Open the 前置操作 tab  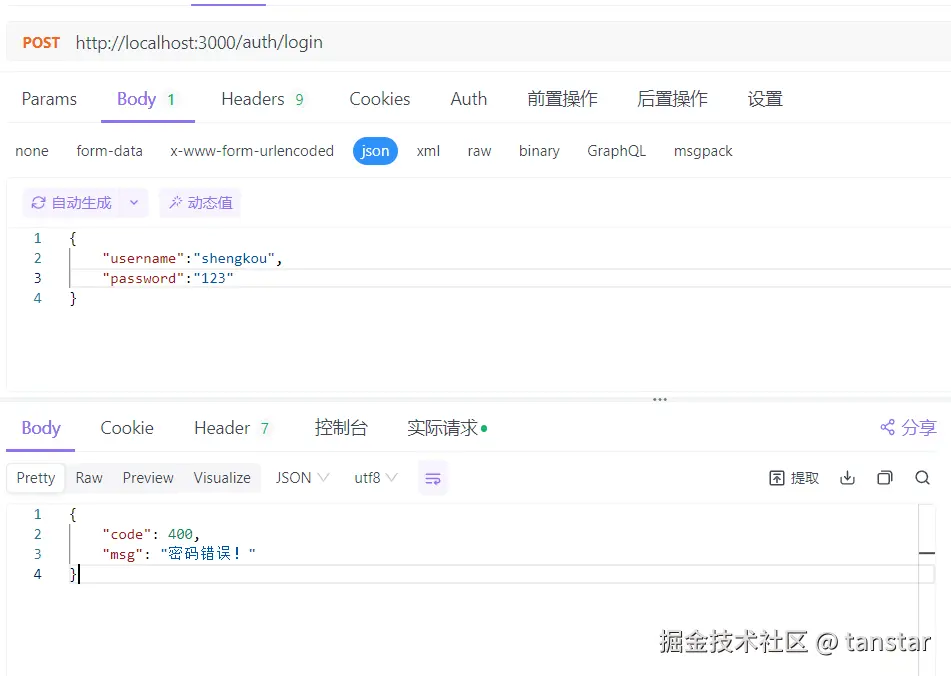[x=562, y=99]
